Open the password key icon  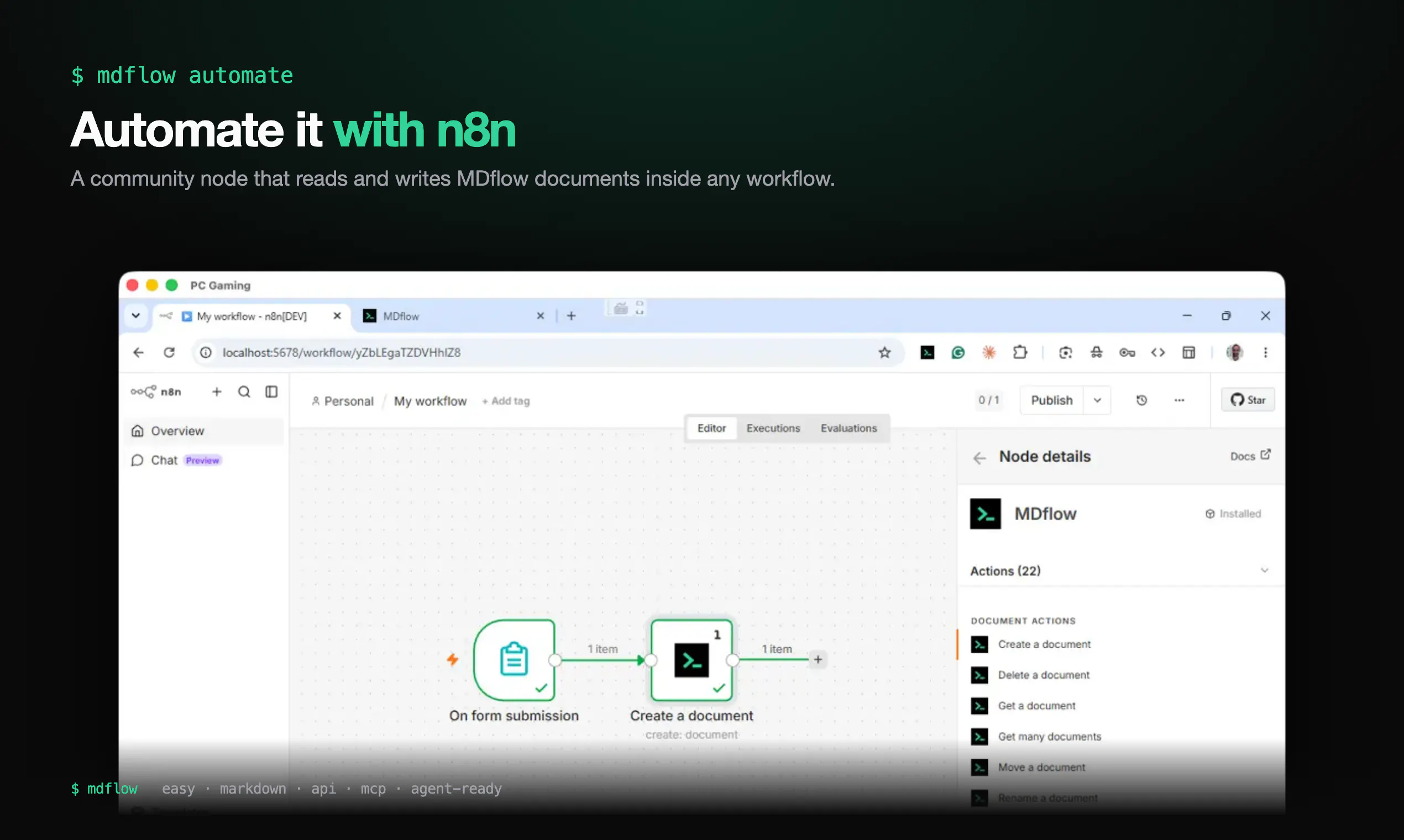1127,353
